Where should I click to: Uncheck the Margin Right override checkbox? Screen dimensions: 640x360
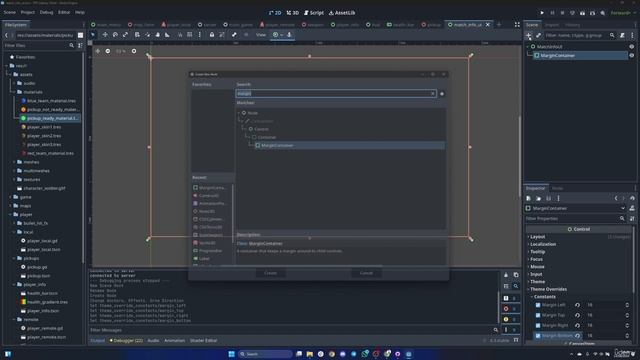coord(538,325)
